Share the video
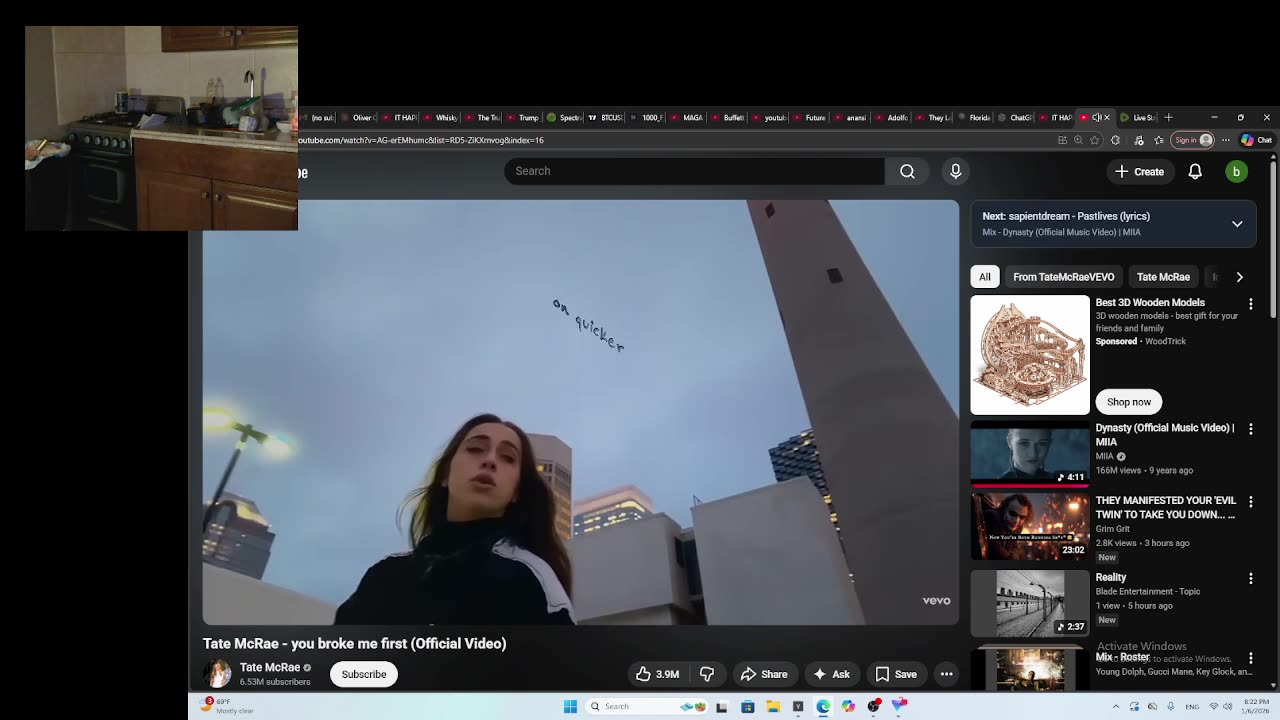Viewport: 1280px width, 720px height. pyautogui.click(x=764, y=674)
